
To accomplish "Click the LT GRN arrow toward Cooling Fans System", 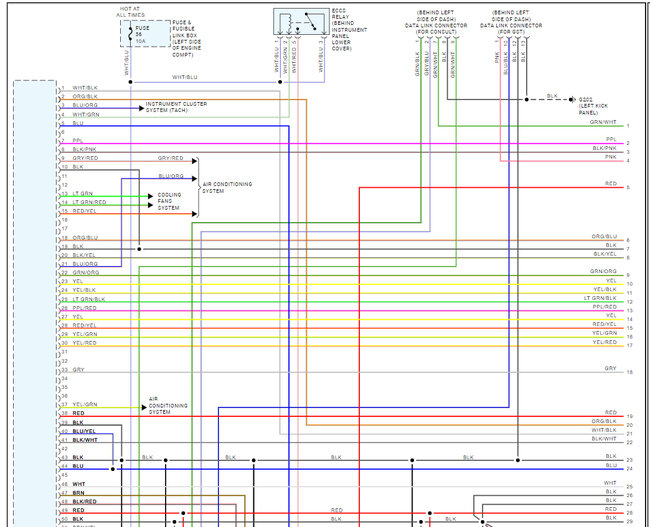I will point(151,196).
